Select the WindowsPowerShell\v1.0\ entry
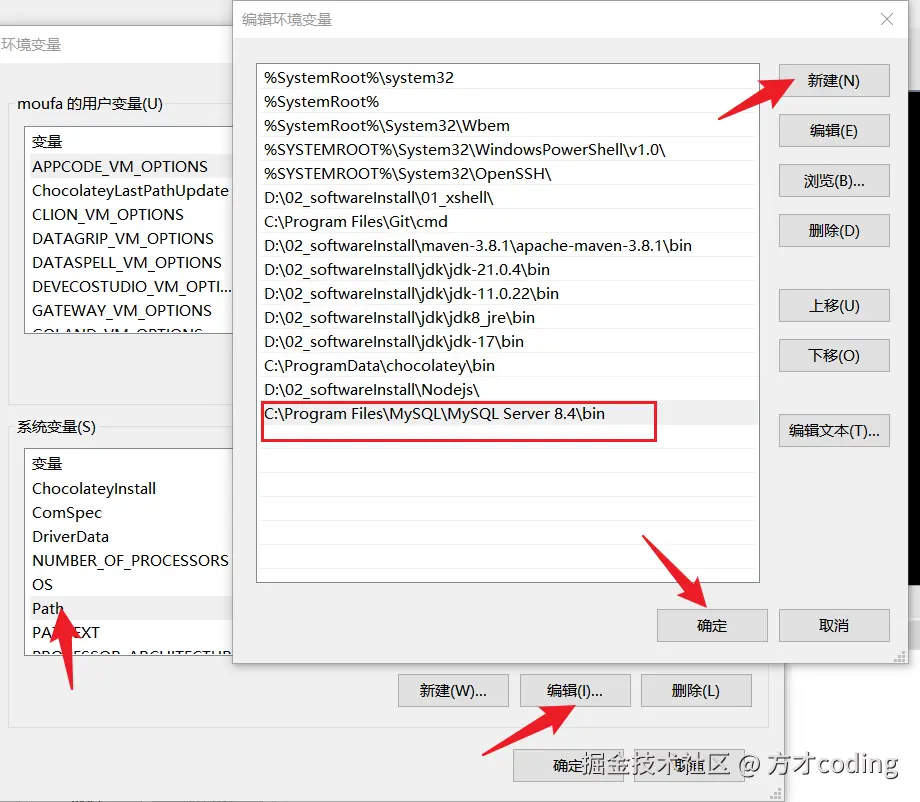Viewport: 920px width, 802px height. click(x=508, y=150)
